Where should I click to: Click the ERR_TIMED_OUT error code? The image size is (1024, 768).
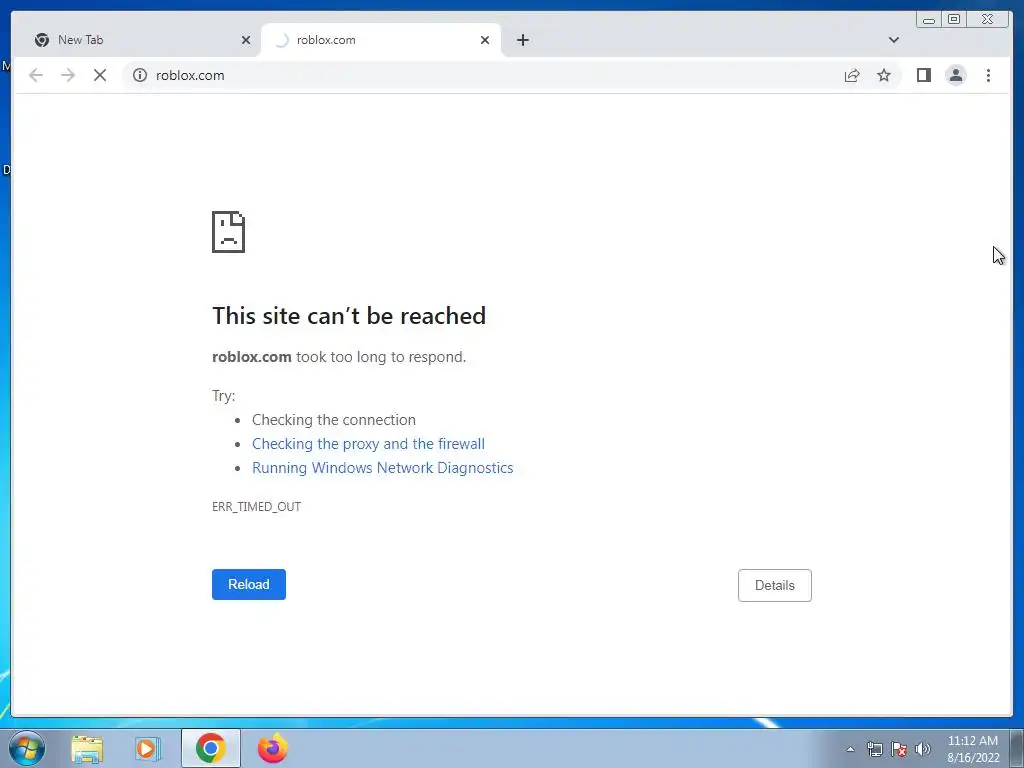(x=256, y=507)
